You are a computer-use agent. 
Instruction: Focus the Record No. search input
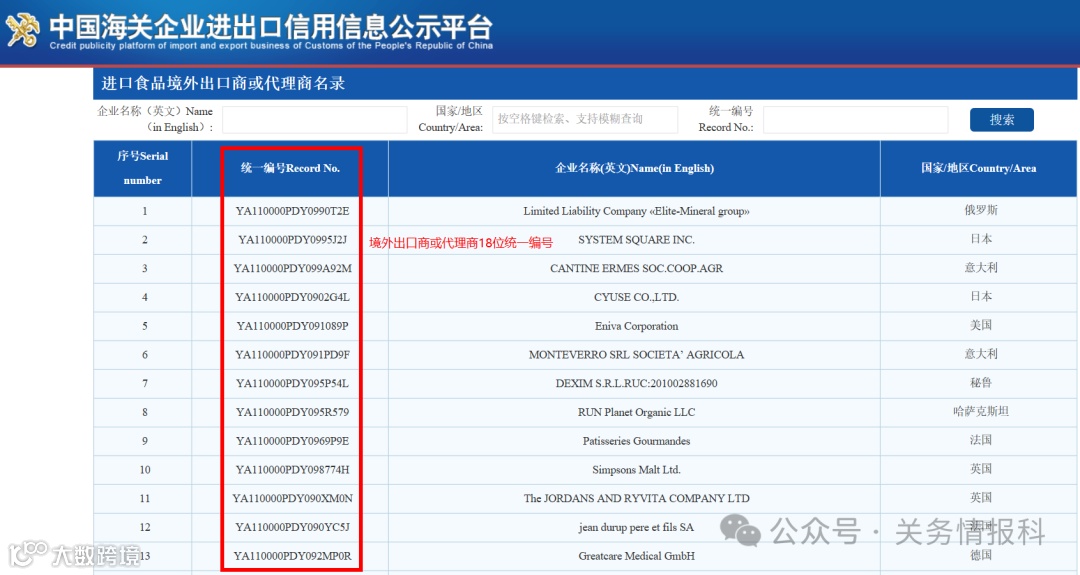(x=855, y=120)
